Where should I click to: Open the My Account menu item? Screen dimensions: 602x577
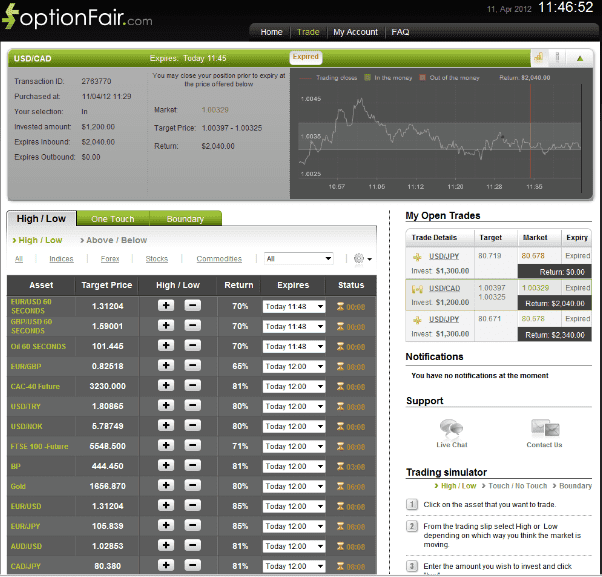(356, 32)
